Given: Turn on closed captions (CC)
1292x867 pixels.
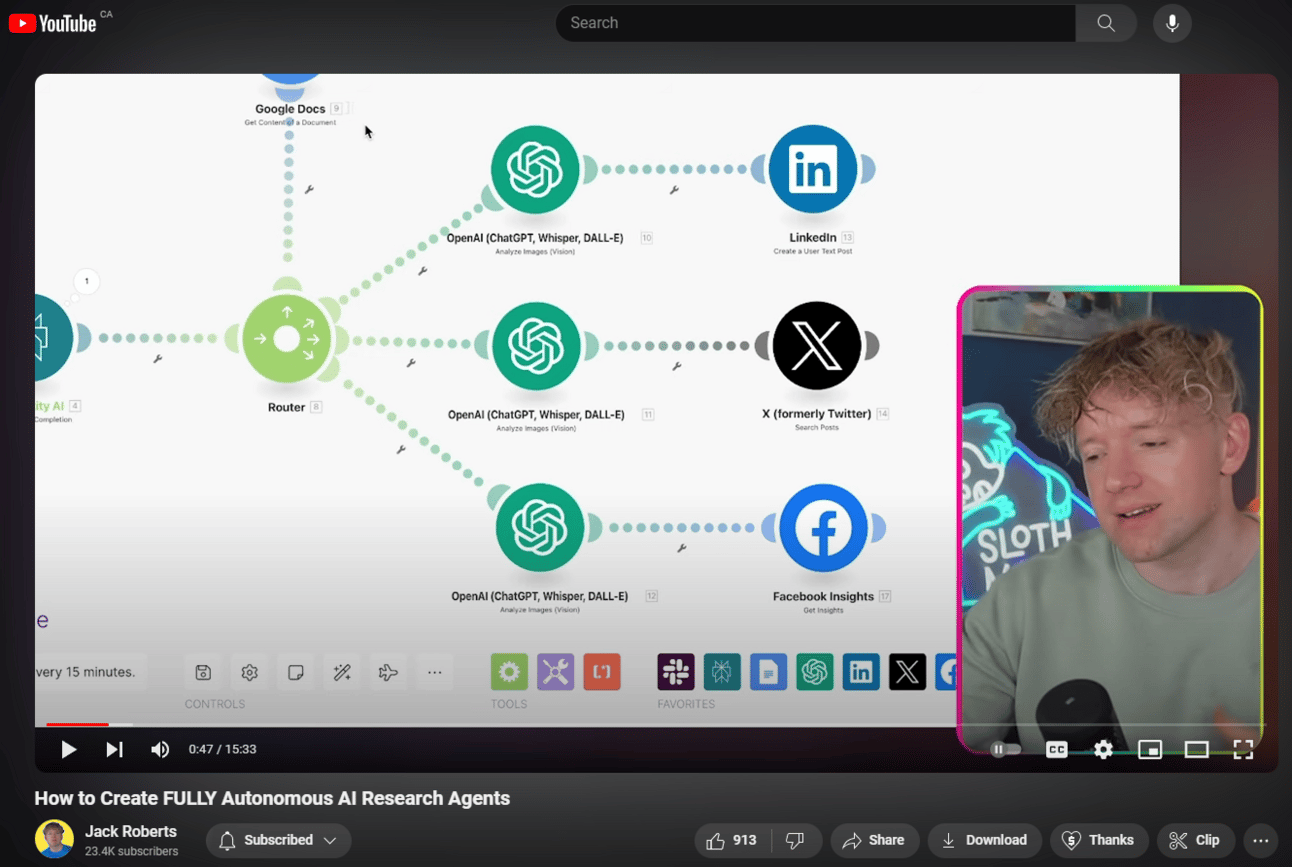Looking at the screenshot, I should point(1057,749).
